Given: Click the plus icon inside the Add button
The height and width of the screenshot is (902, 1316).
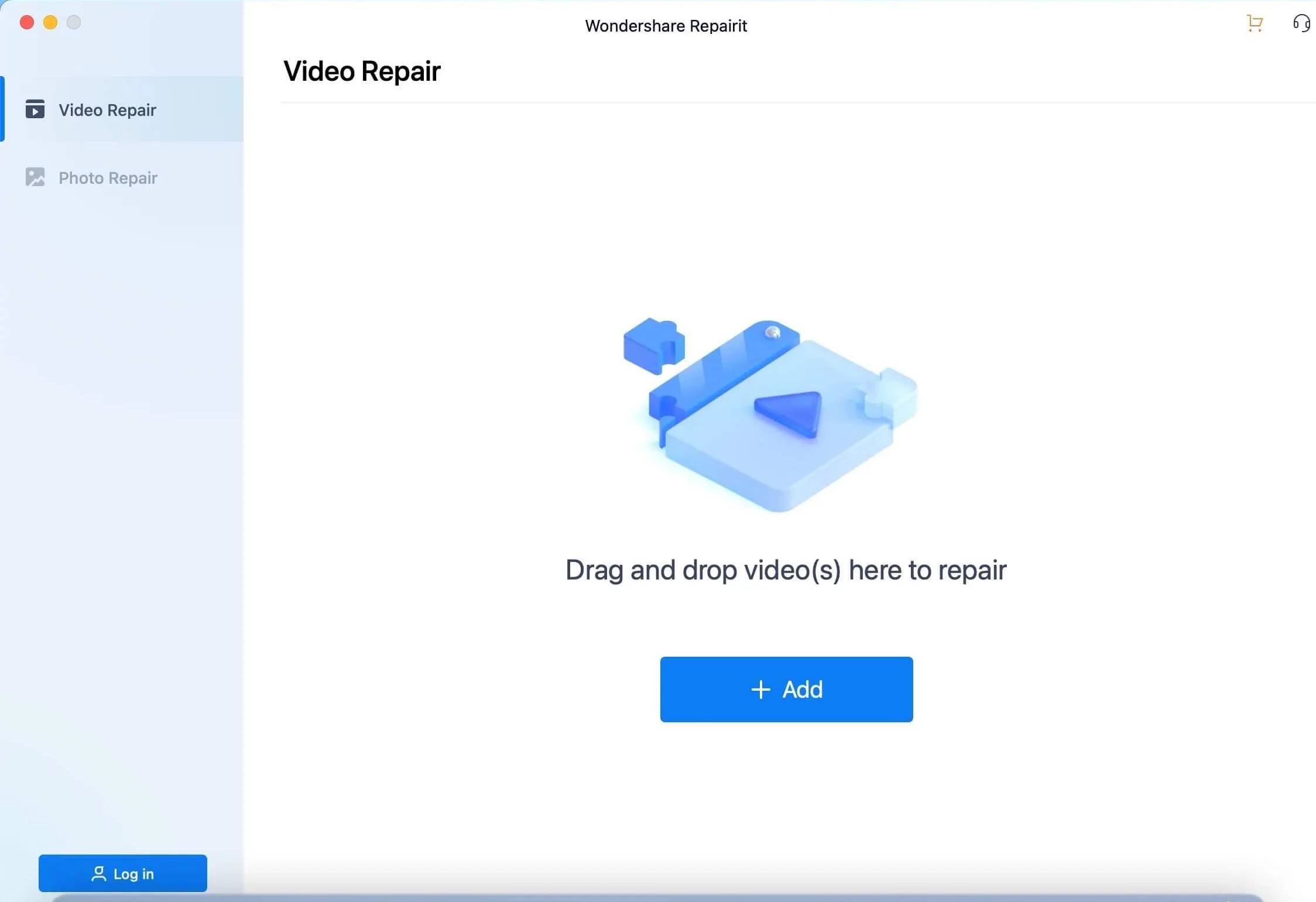Looking at the screenshot, I should 760,689.
